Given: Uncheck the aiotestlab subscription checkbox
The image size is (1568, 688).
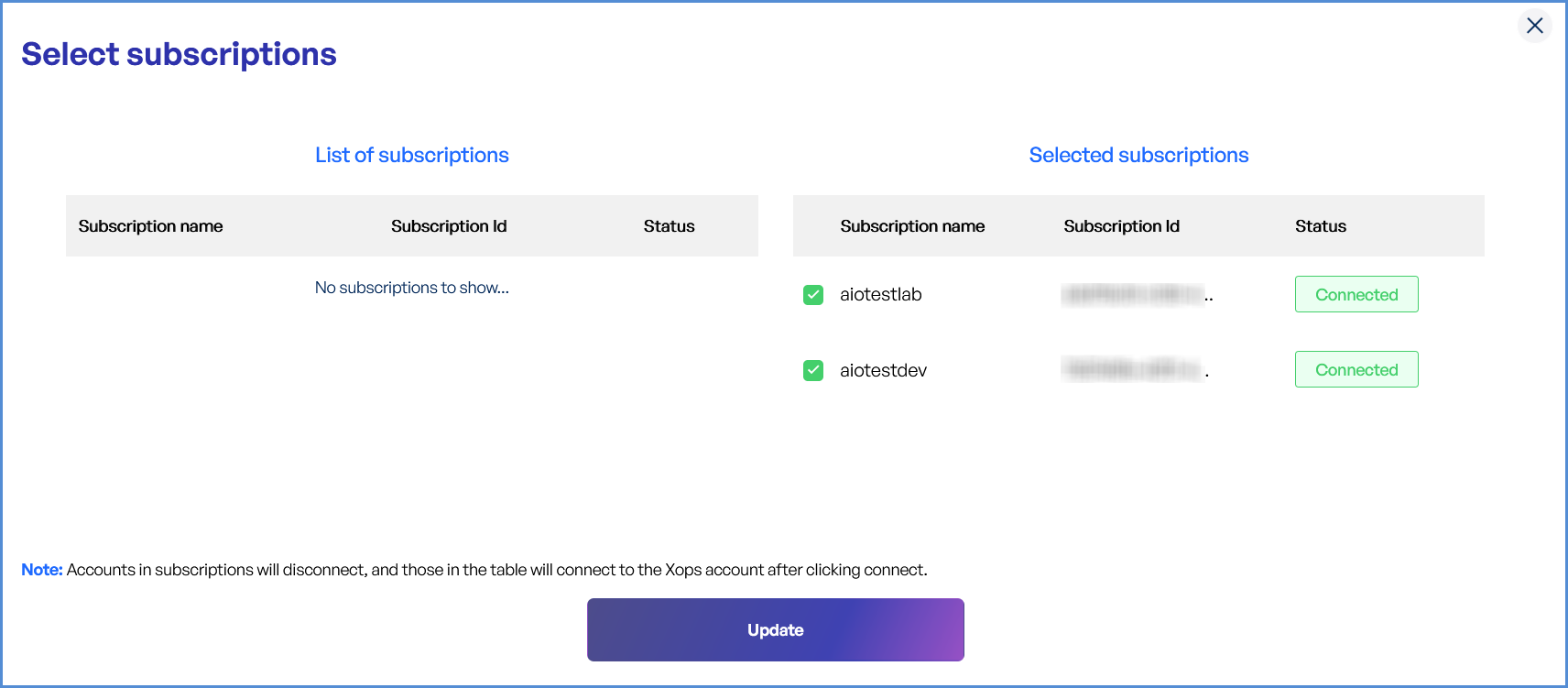Looking at the screenshot, I should pos(813,295).
